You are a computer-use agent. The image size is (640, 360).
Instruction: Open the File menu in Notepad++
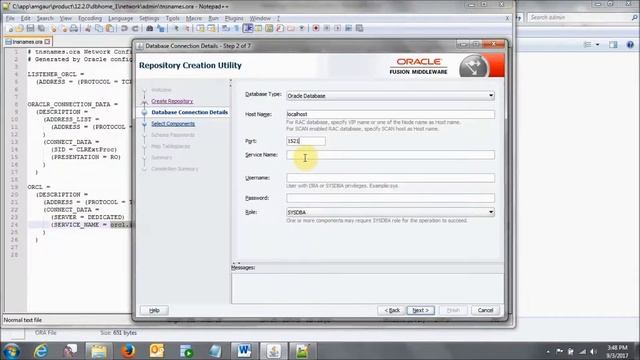tap(10, 18)
